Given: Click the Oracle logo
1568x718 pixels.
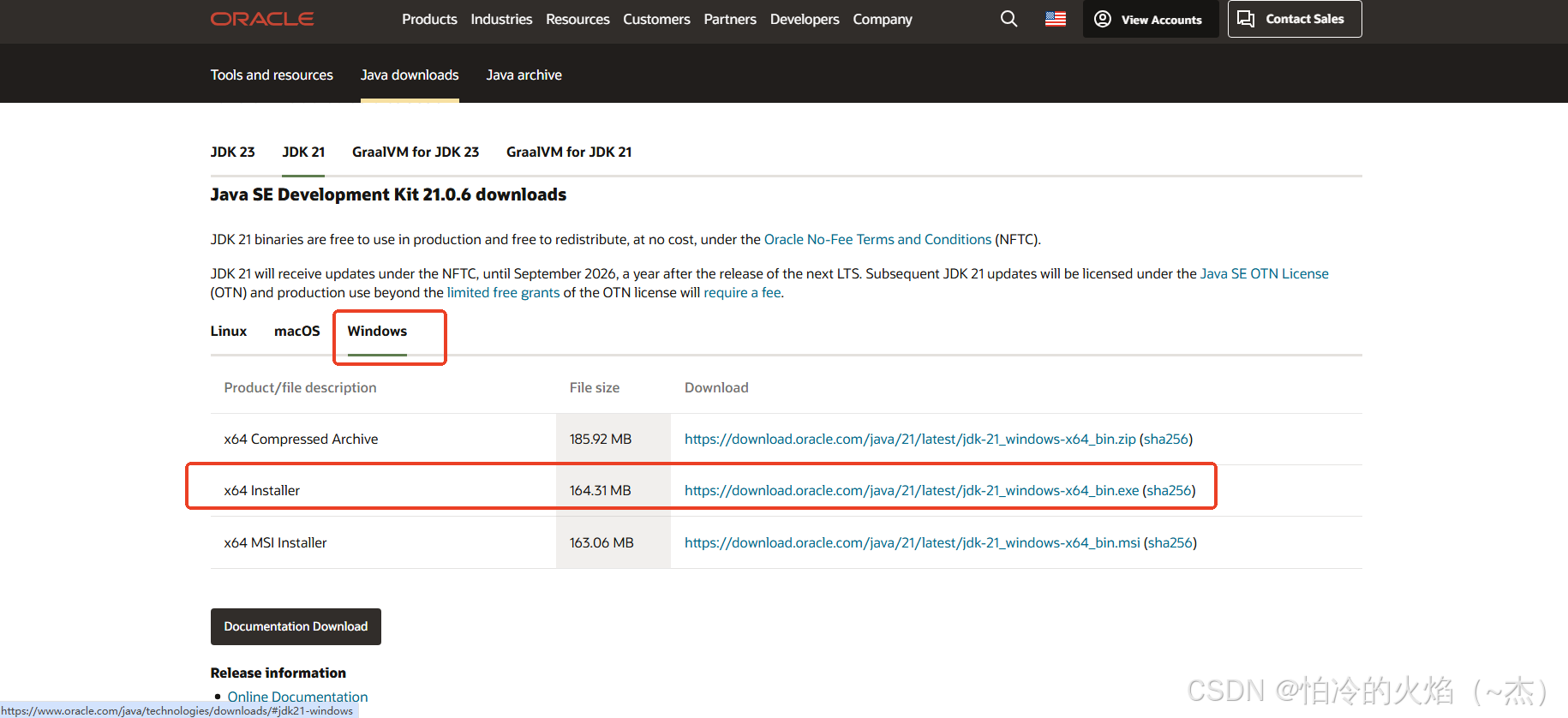Looking at the screenshot, I should click(x=262, y=19).
